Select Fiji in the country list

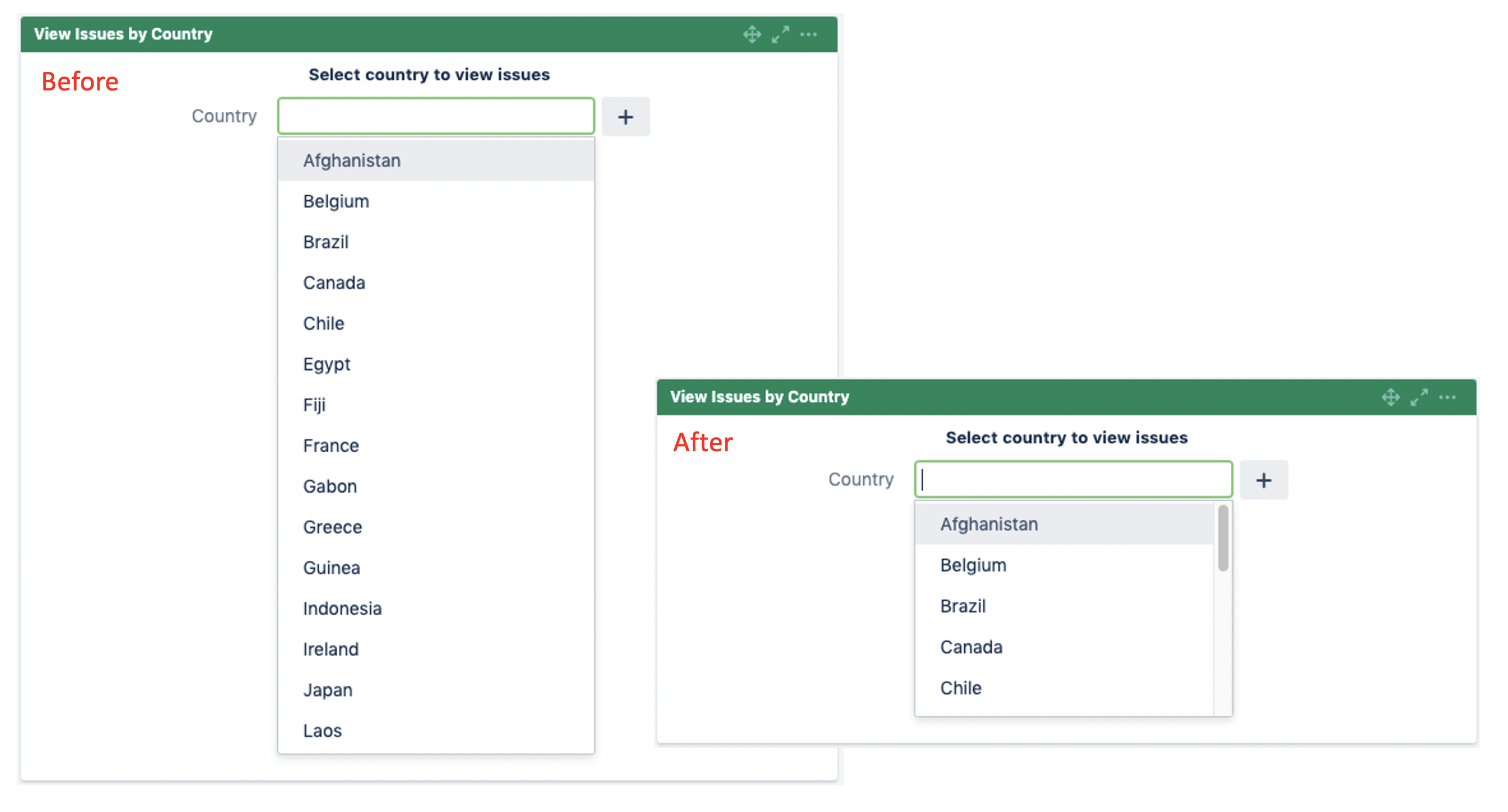(x=314, y=405)
